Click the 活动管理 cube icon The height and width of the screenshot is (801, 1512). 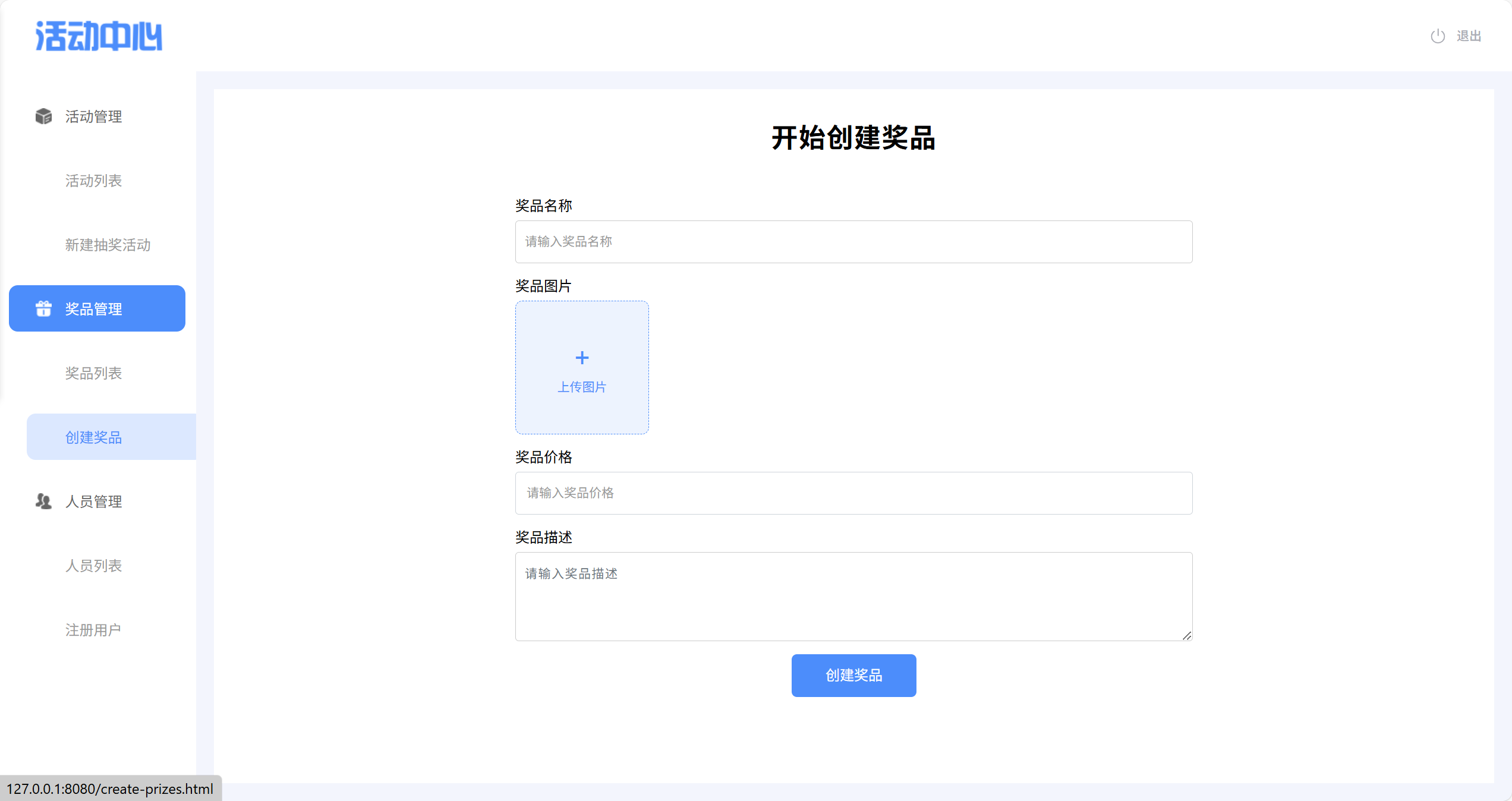(43, 116)
